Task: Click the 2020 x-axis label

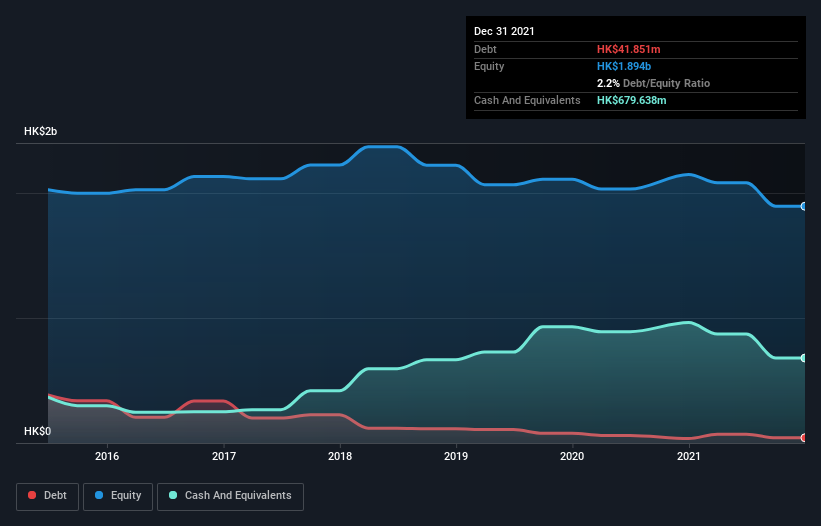Action: [572, 456]
